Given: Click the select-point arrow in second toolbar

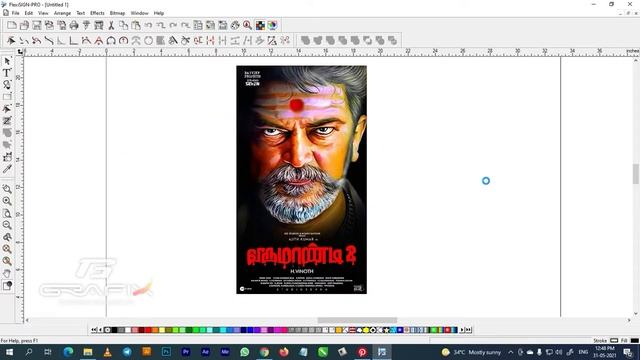Looking at the screenshot, I should (x=11, y=40).
